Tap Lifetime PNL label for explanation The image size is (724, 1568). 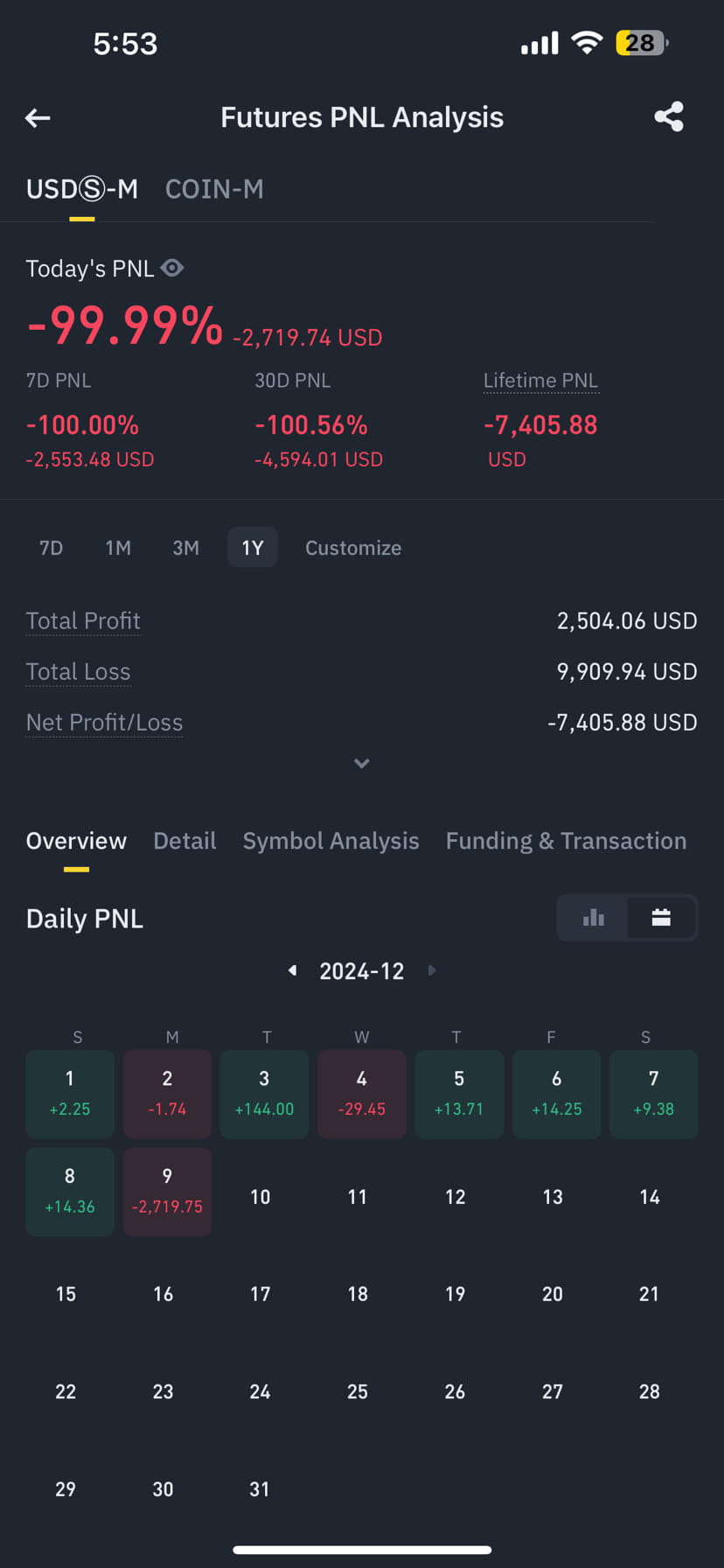(x=540, y=381)
